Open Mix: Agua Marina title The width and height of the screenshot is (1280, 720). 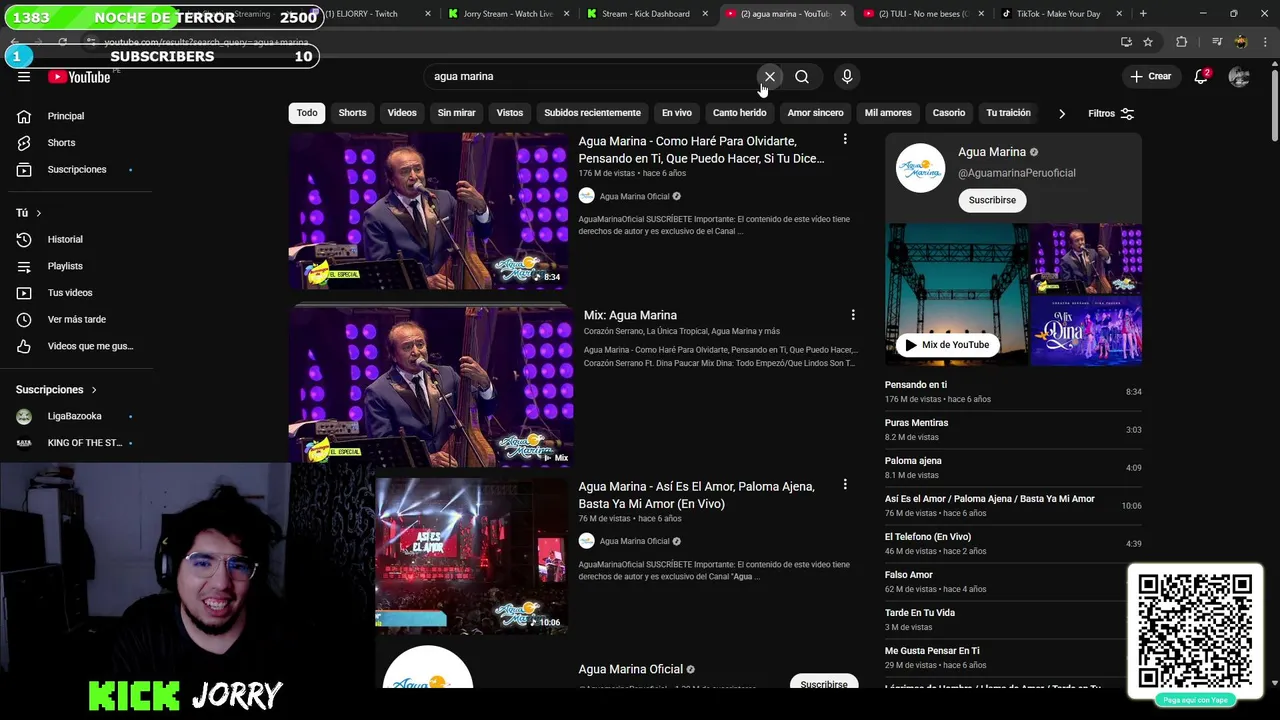630,315
